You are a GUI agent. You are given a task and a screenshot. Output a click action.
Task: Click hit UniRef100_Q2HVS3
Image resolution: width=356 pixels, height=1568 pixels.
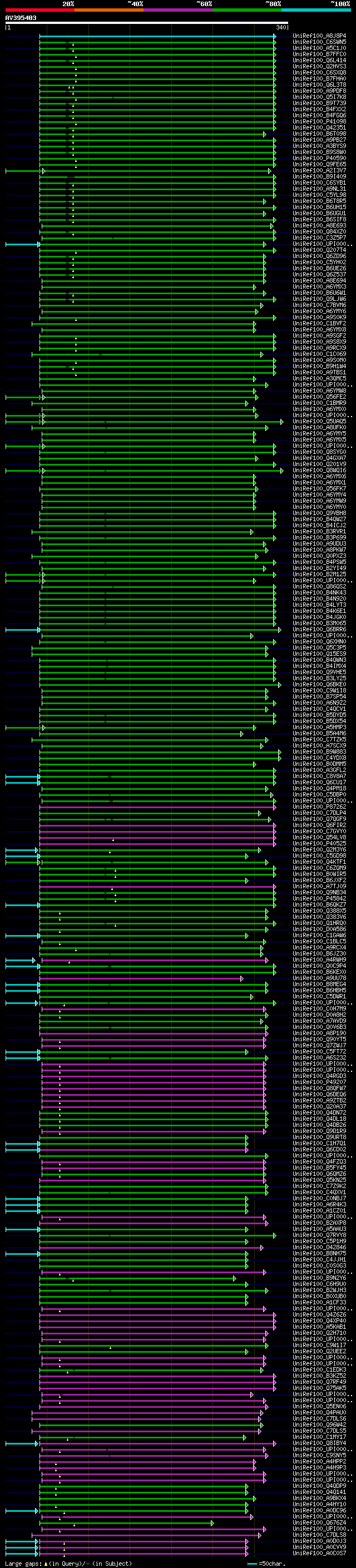[319, 66]
